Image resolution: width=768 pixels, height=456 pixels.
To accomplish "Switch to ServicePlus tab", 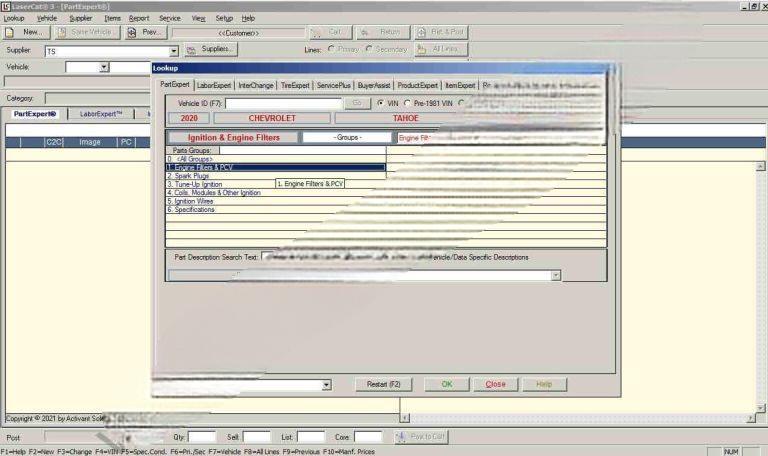I will [x=334, y=85].
